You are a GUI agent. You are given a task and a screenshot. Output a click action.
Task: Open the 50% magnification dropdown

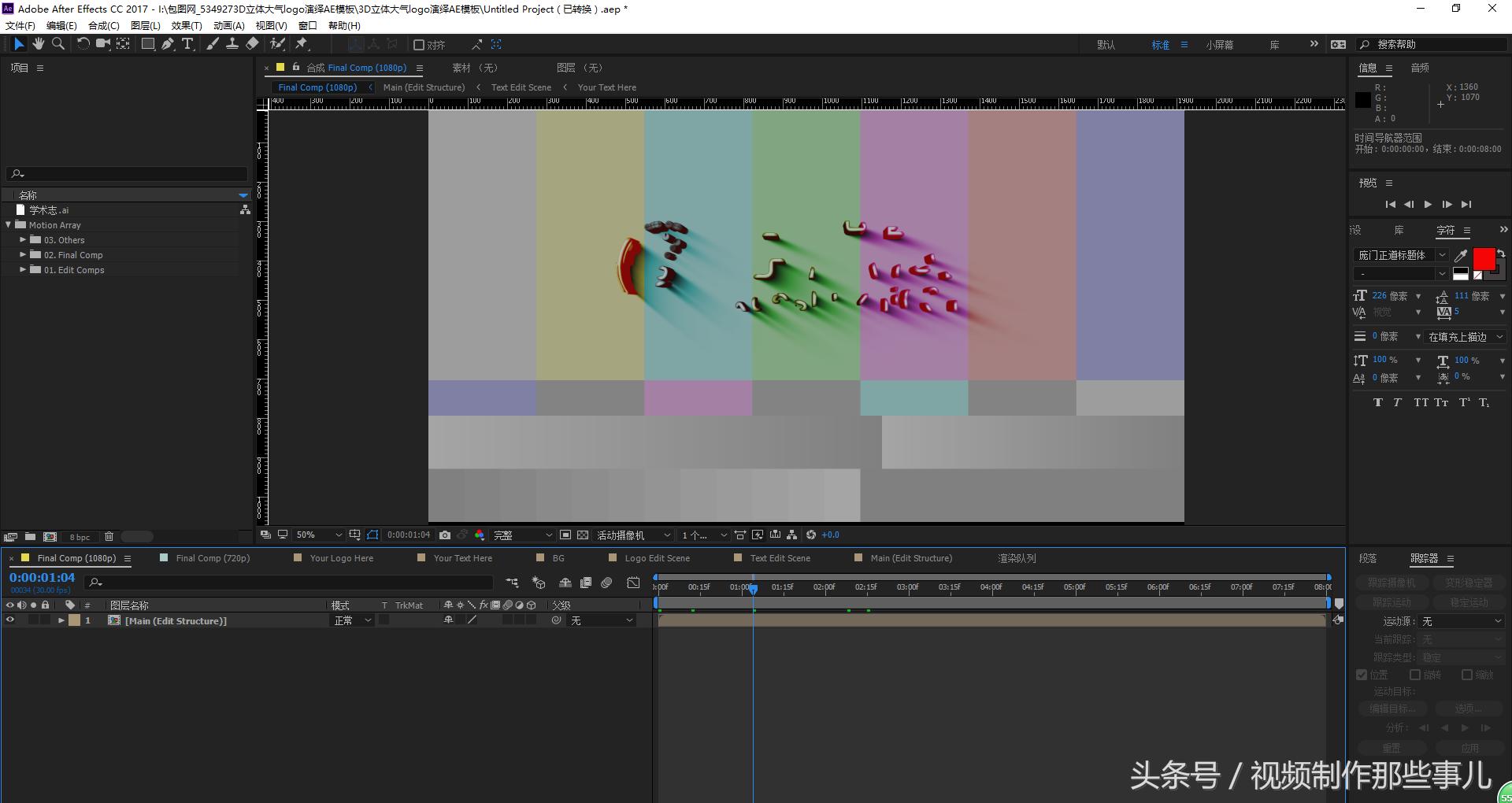pyautogui.click(x=319, y=535)
